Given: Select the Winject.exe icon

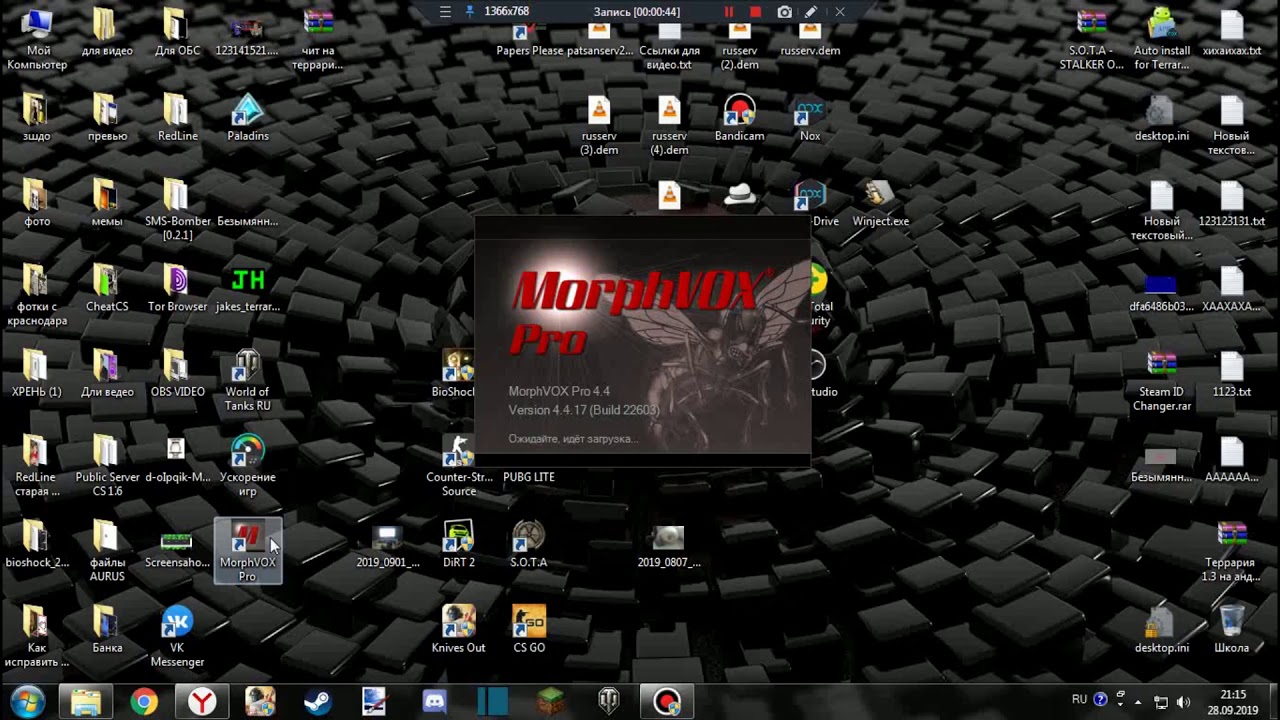Looking at the screenshot, I should [x=880, y=204].
